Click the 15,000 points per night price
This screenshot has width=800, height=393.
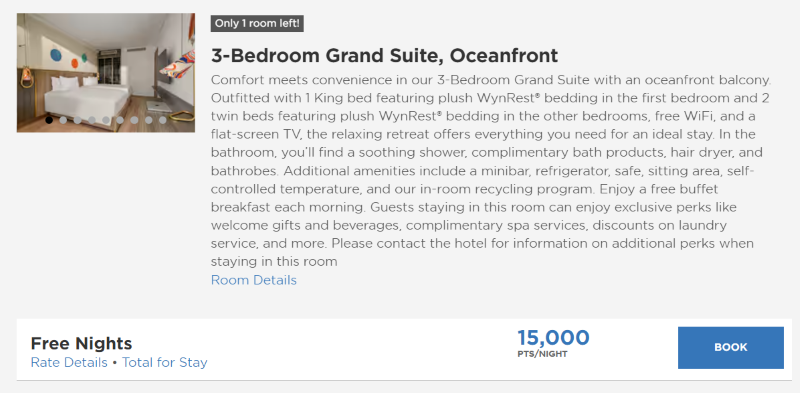554,338
